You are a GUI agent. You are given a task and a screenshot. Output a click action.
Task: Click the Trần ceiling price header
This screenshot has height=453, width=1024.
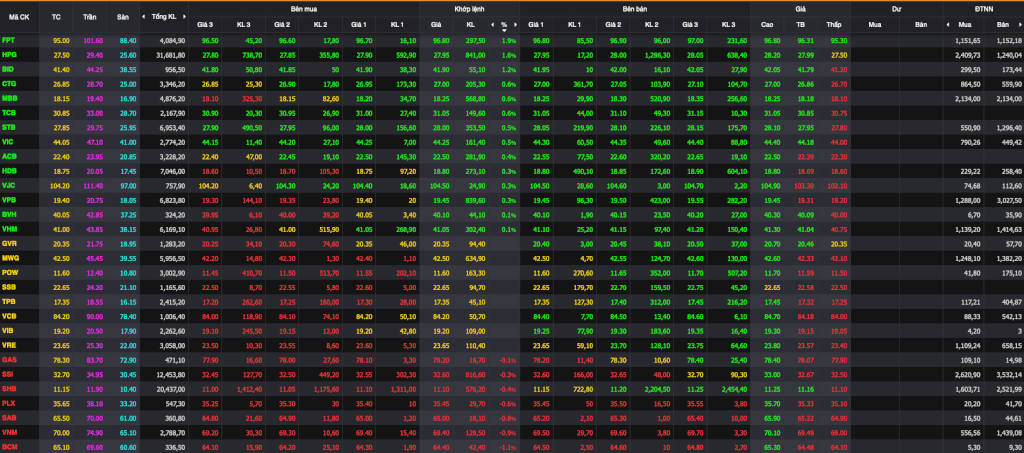[90, 17]
